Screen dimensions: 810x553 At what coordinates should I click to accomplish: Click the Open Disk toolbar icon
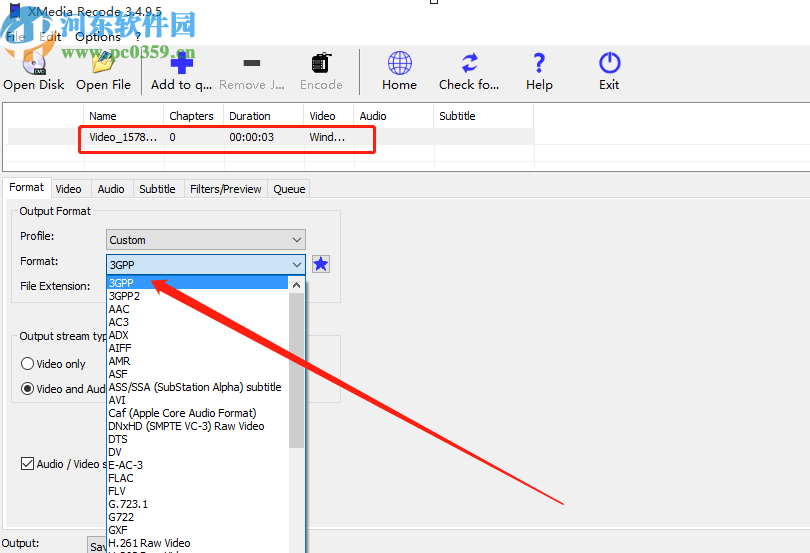[34, 63]
